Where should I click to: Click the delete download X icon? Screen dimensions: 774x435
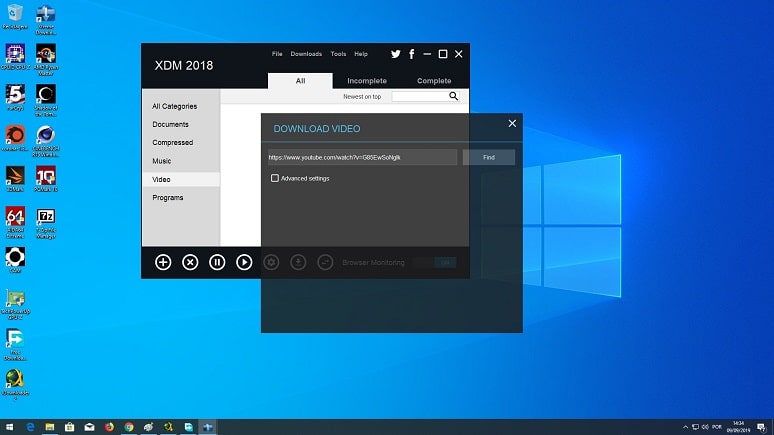click(190, 262)
